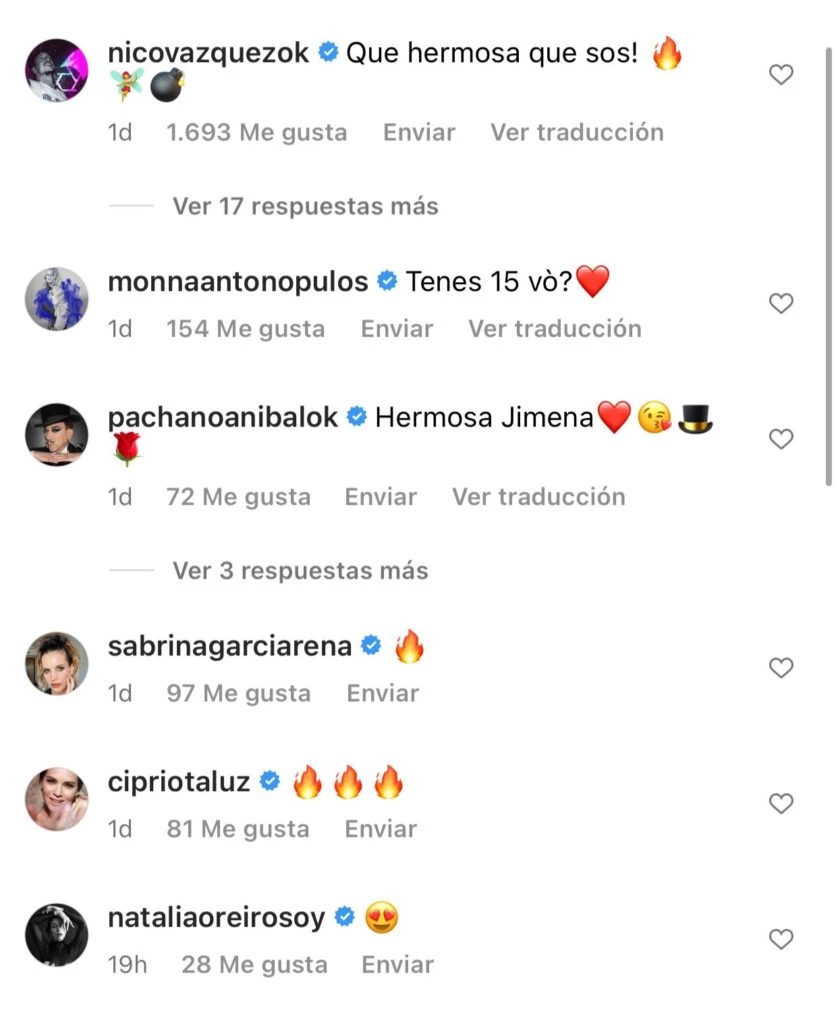This screenshot has height=1024, width=838.
Task: Heart cipriotaluz's comment
Action: pyautogui.click(x=780, y=804)
